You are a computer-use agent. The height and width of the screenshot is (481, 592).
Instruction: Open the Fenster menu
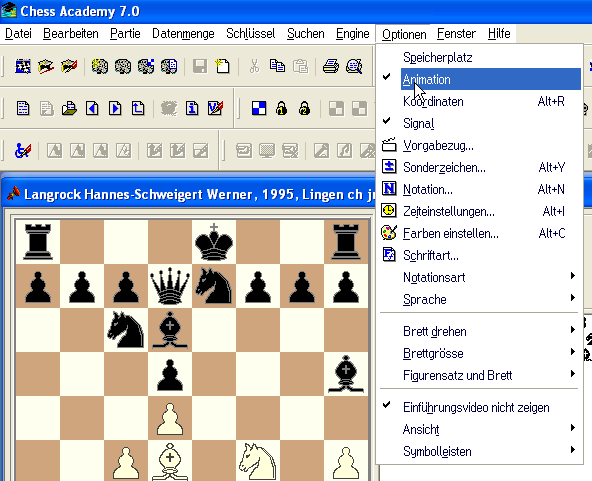pos(456,34)
